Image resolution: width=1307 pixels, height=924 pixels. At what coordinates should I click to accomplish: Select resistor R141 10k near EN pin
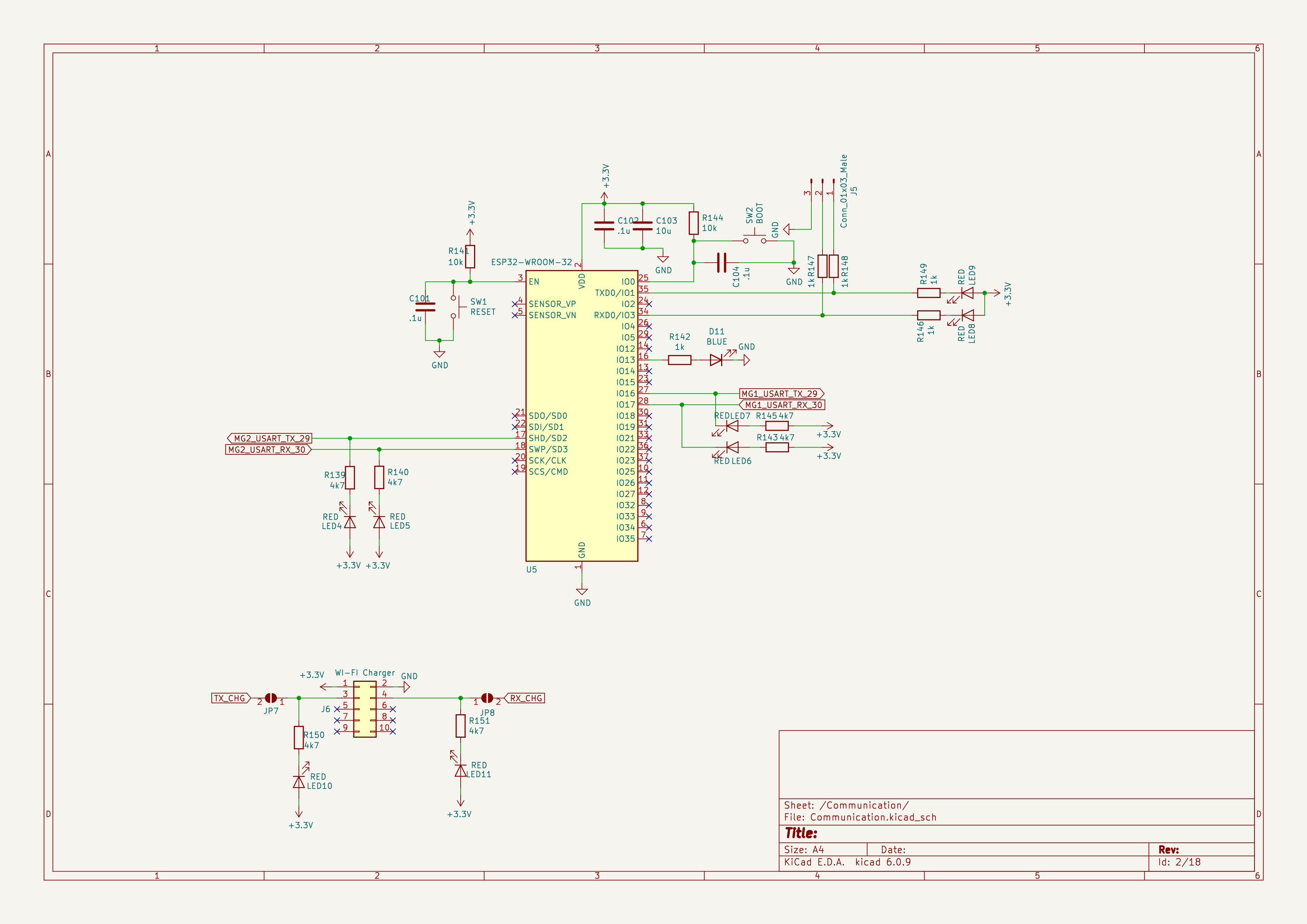(x=470, y=257)
